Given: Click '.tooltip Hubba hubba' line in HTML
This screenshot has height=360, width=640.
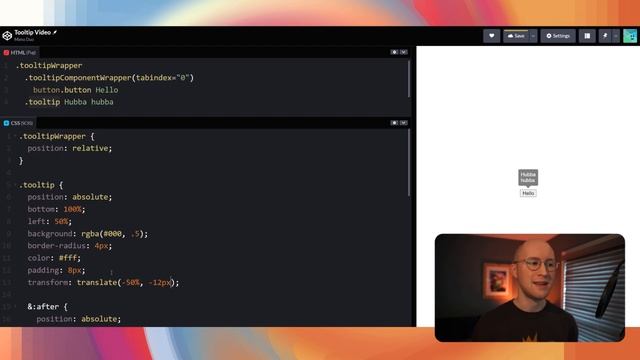Looking at the screenshot, I should (69, 102).
